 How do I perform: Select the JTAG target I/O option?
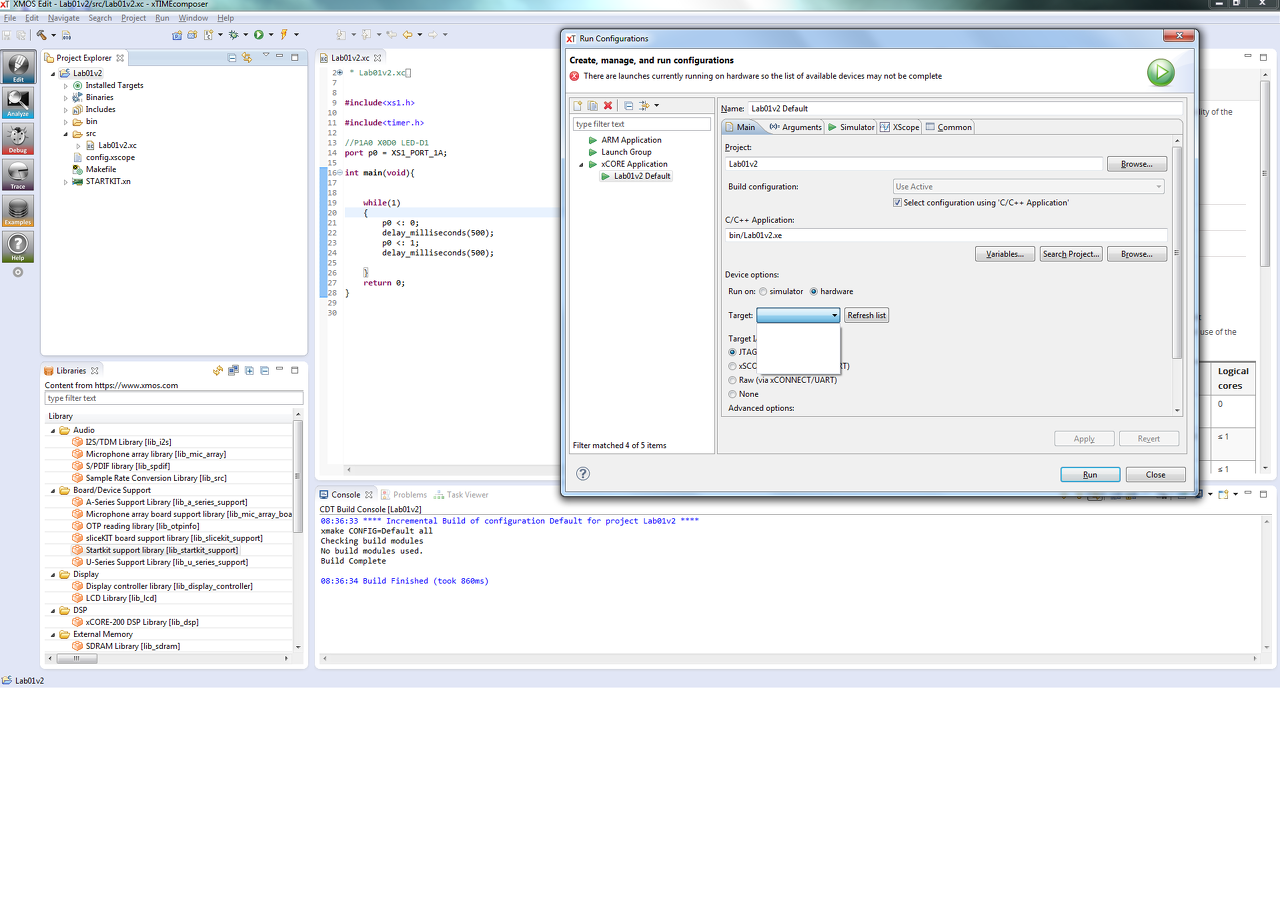coord(733,352)
